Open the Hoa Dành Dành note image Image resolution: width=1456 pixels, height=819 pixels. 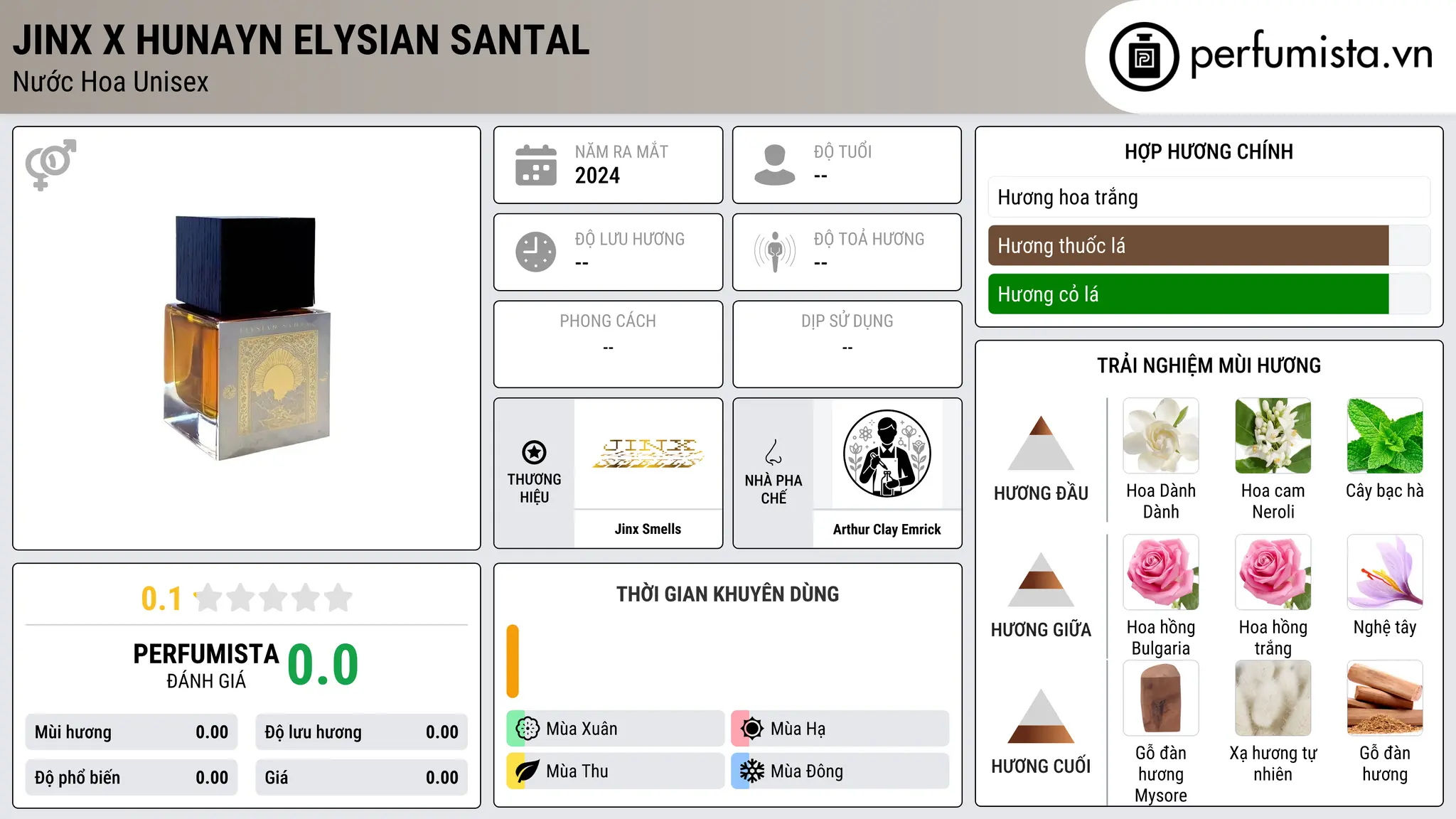coord(1161,436)
